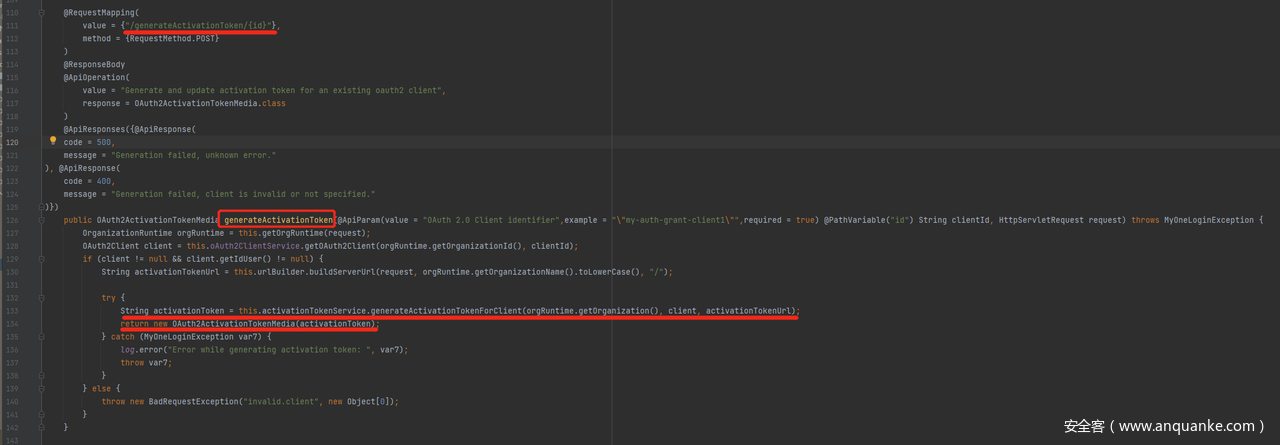Click the "Generate and update activation token" string
Screen dimensions: 1280x445
[283, 90]
